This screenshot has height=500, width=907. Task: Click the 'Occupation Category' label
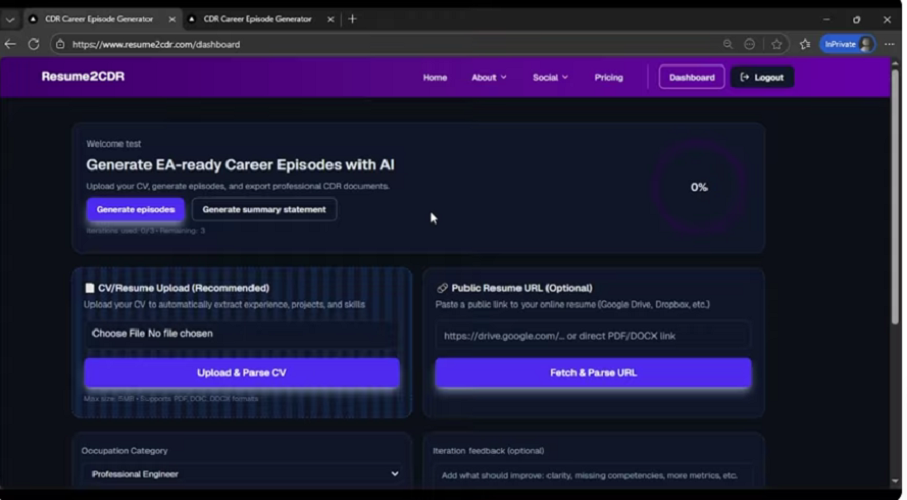(124, 451)
